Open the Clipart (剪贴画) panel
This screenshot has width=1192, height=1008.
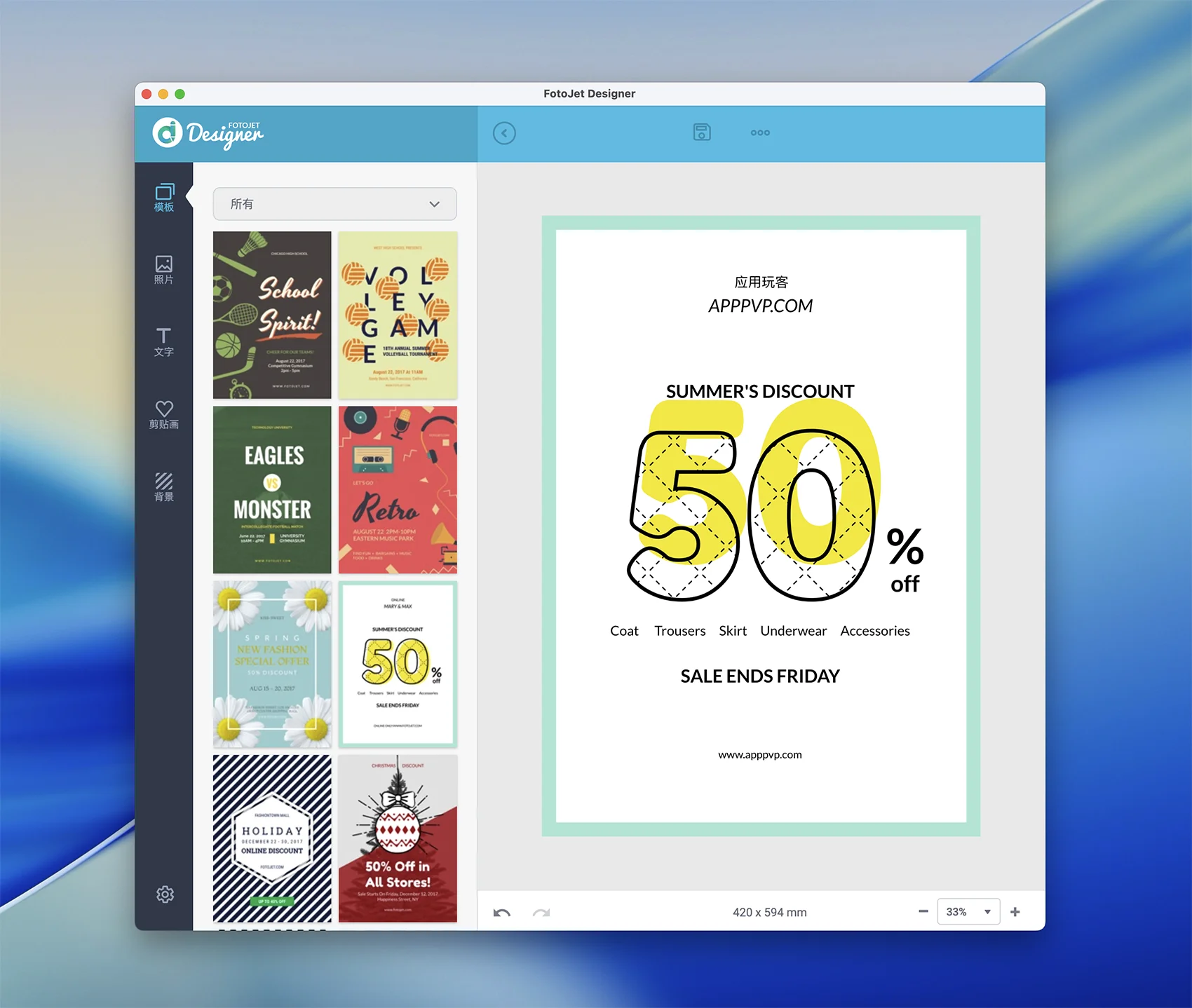(163, 414)
